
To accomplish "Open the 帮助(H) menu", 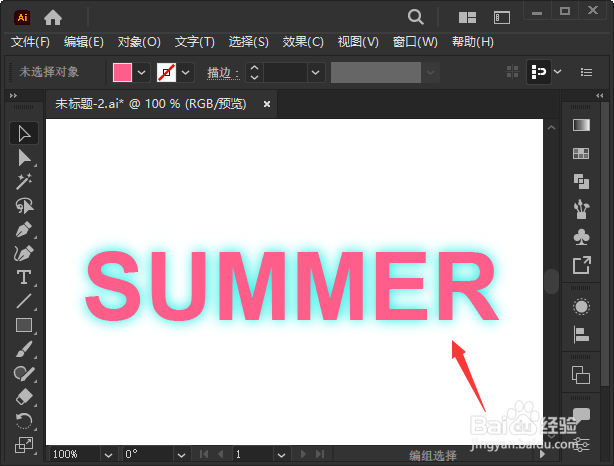I will pyautogui.click(x=473, y=42).
